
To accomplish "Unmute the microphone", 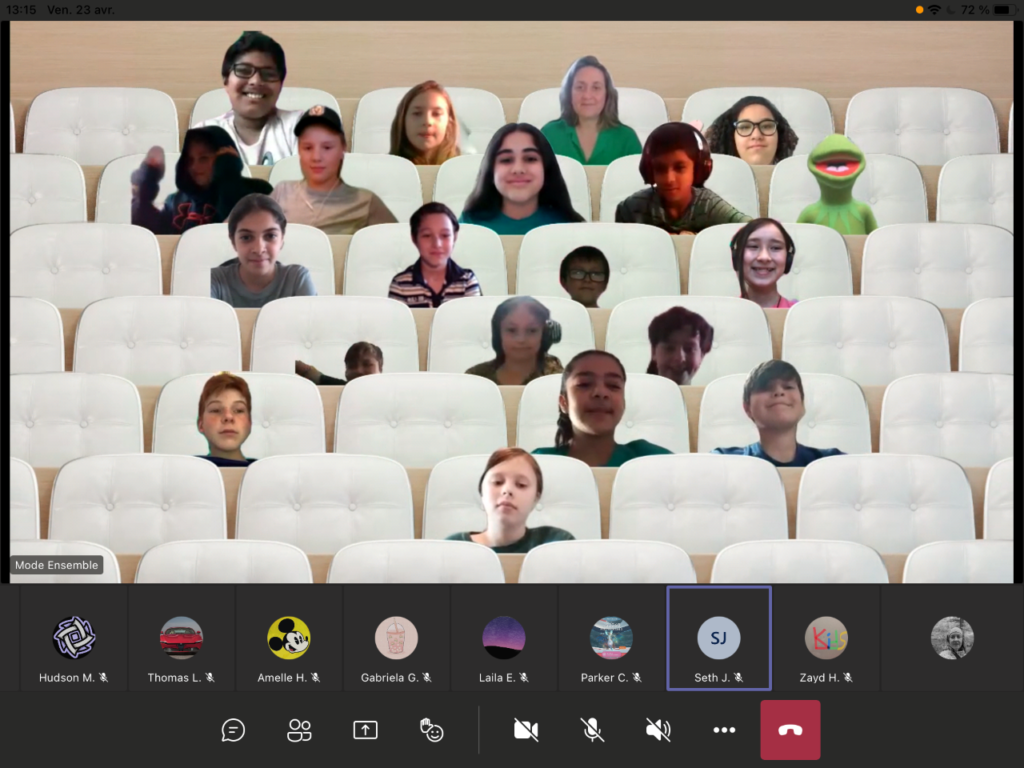I will [x=592, y=730].
